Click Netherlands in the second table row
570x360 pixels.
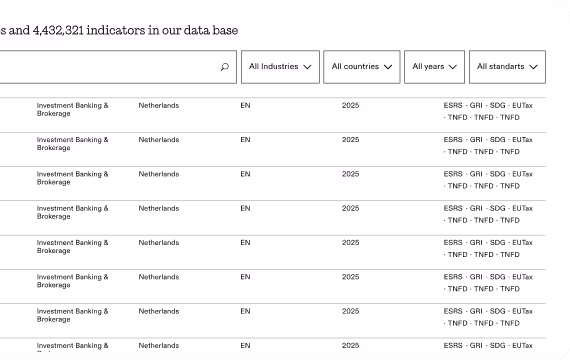[159, 140]
